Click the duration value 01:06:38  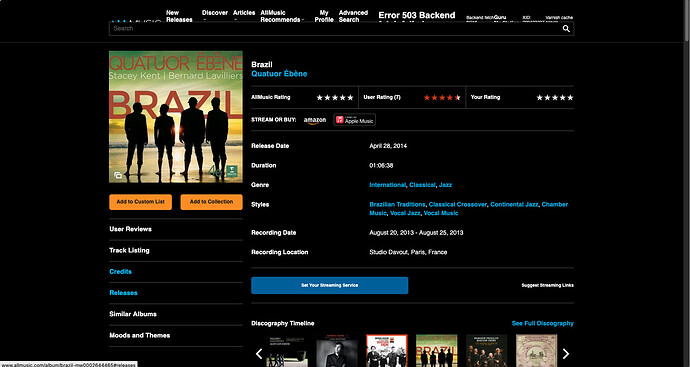pyautogui.click(x=381, y=166)
